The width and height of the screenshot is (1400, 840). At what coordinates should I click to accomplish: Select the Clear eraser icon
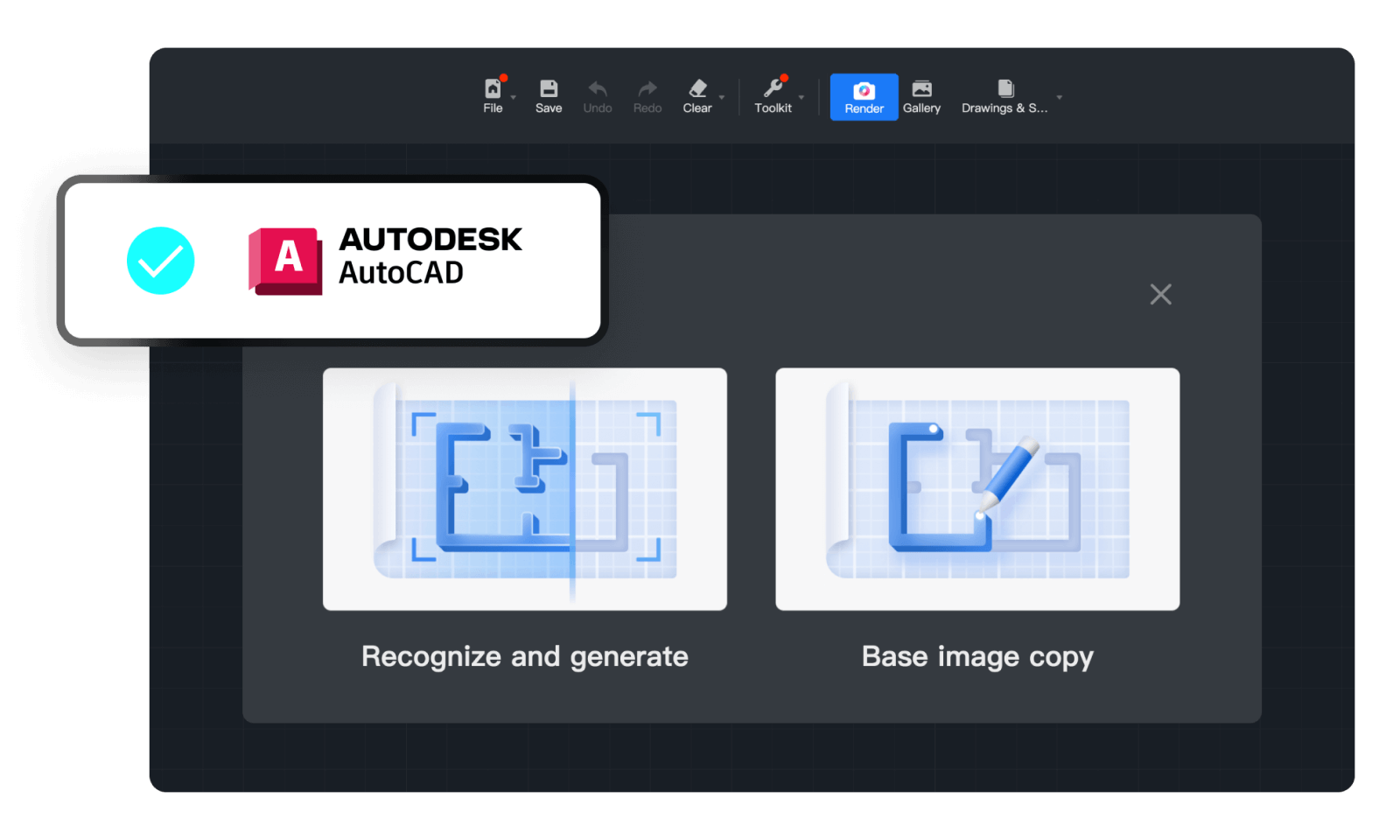point(697,89)
